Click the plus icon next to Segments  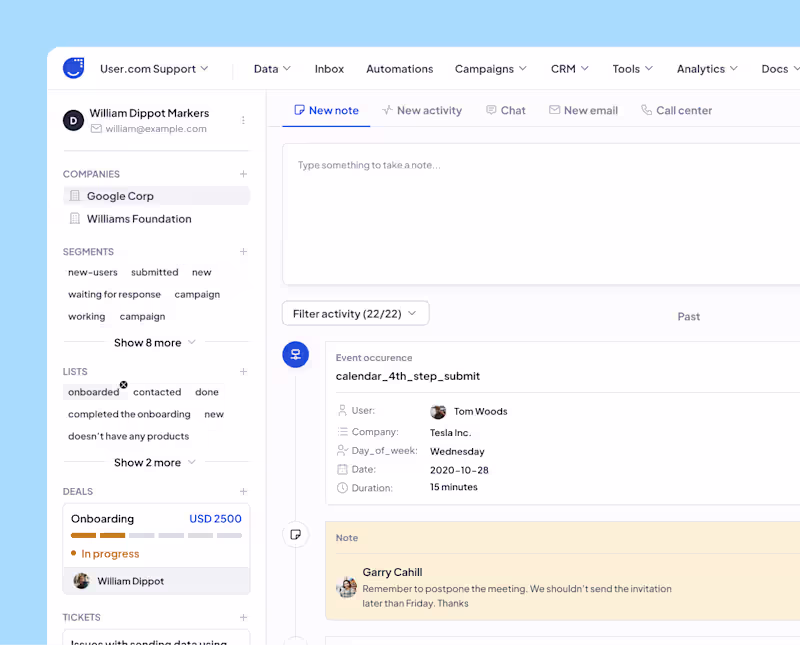(243, 252)
